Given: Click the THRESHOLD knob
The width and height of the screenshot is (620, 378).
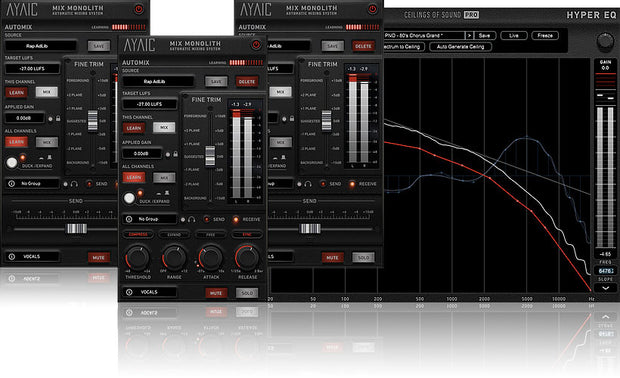Looking at the screenshot, I should [x=138, y=257].
